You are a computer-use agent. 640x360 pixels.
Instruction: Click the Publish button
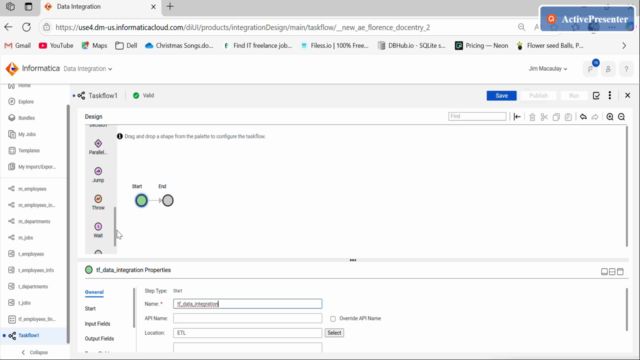538,96
